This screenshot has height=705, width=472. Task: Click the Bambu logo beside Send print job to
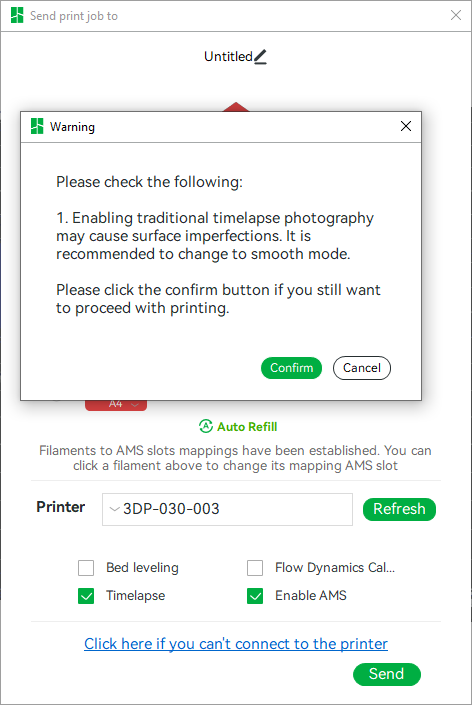pos(17,15)
